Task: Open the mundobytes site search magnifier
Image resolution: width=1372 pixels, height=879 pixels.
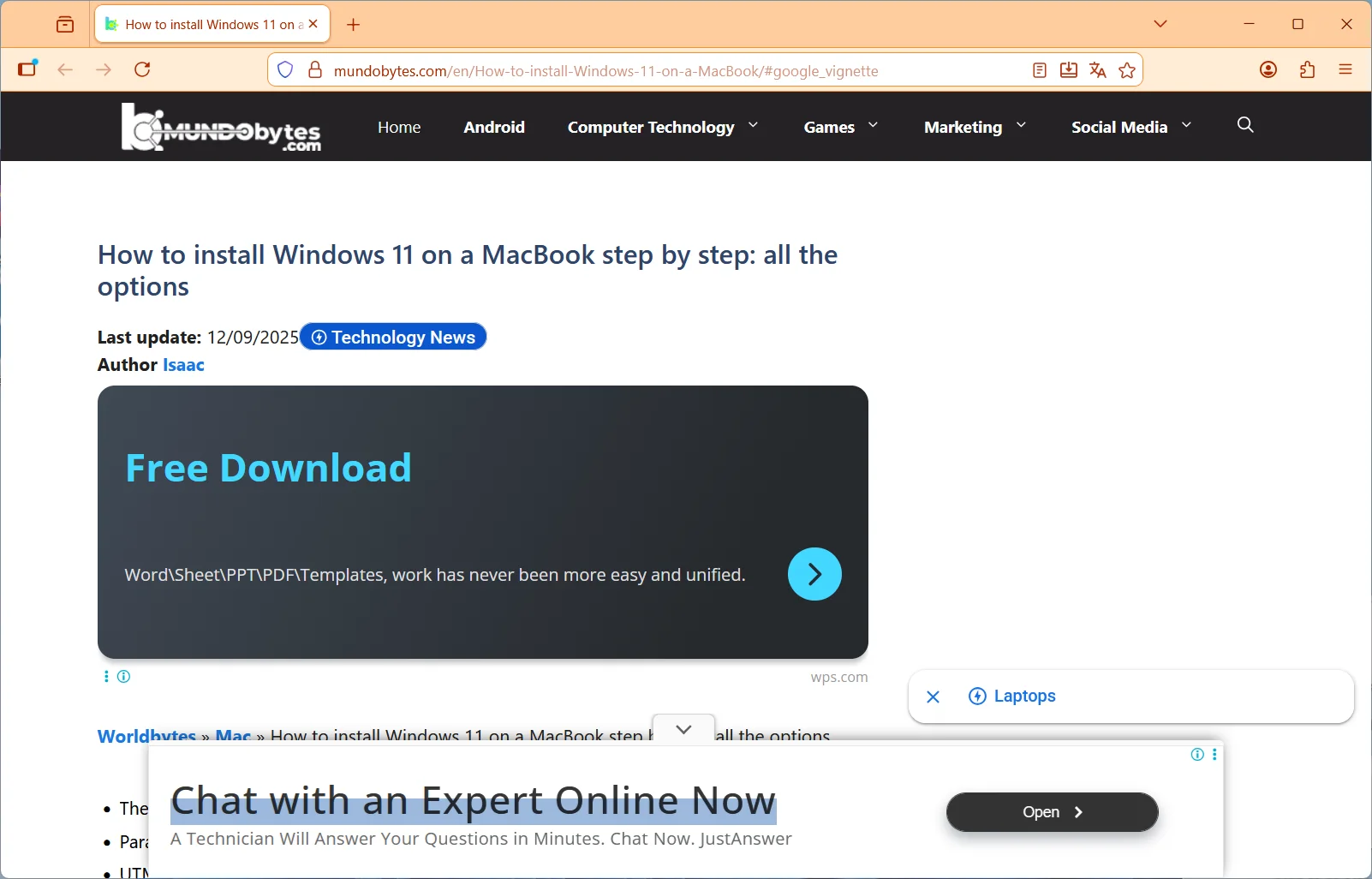Action: 1244,125
